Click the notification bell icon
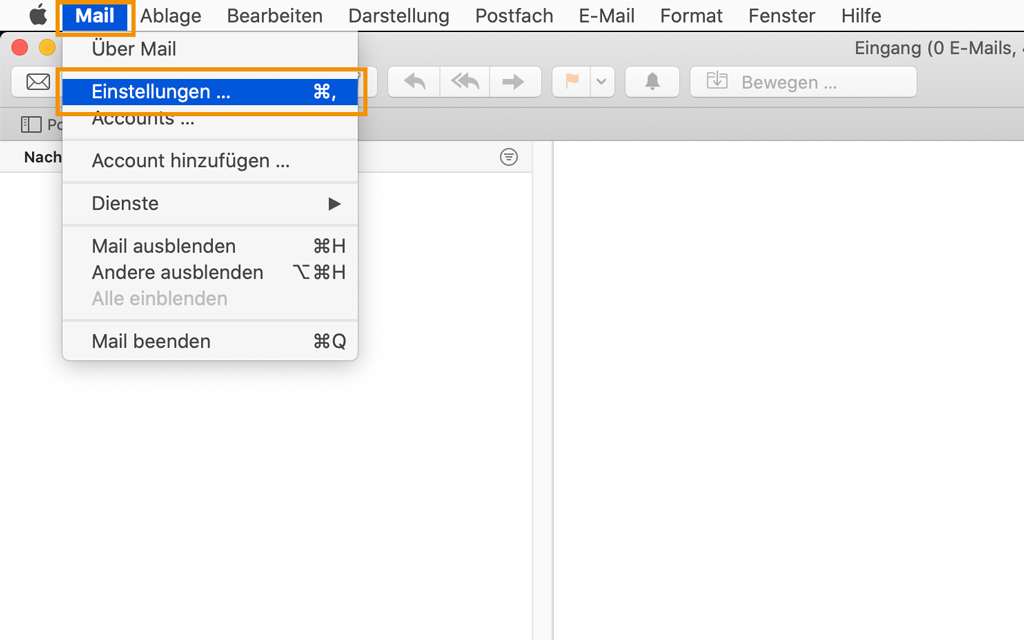Image resolution: width=1024 pixels, height=640 pixels. click(652, 82)
